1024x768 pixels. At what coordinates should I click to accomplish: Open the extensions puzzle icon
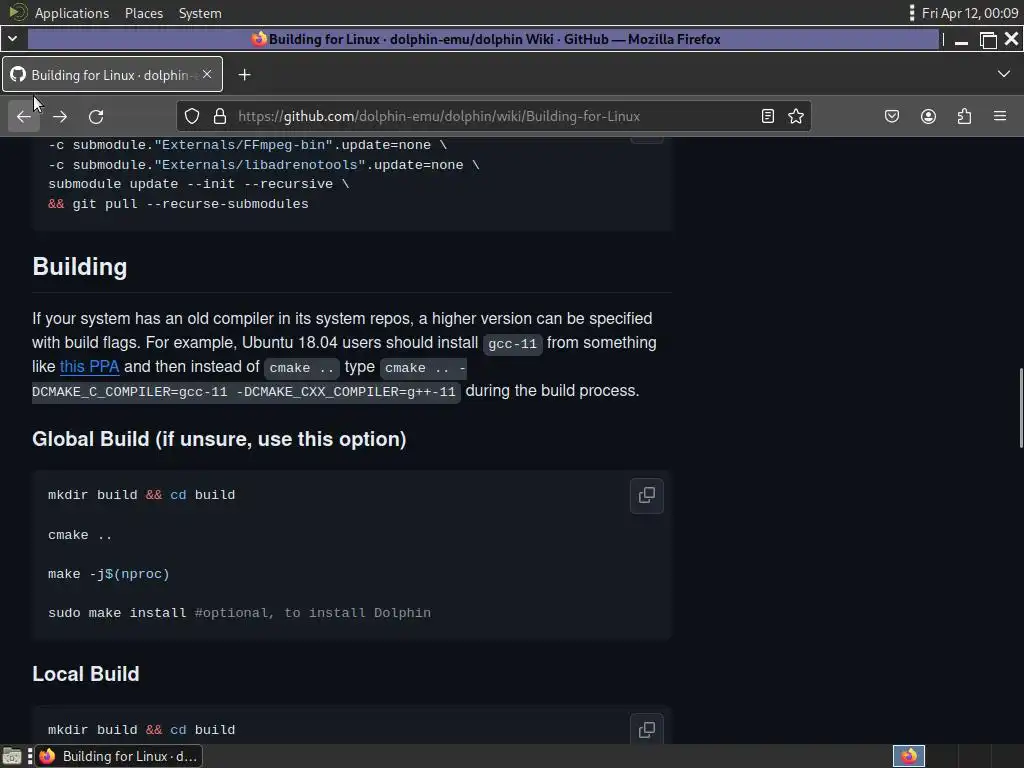tap(964, 116)
